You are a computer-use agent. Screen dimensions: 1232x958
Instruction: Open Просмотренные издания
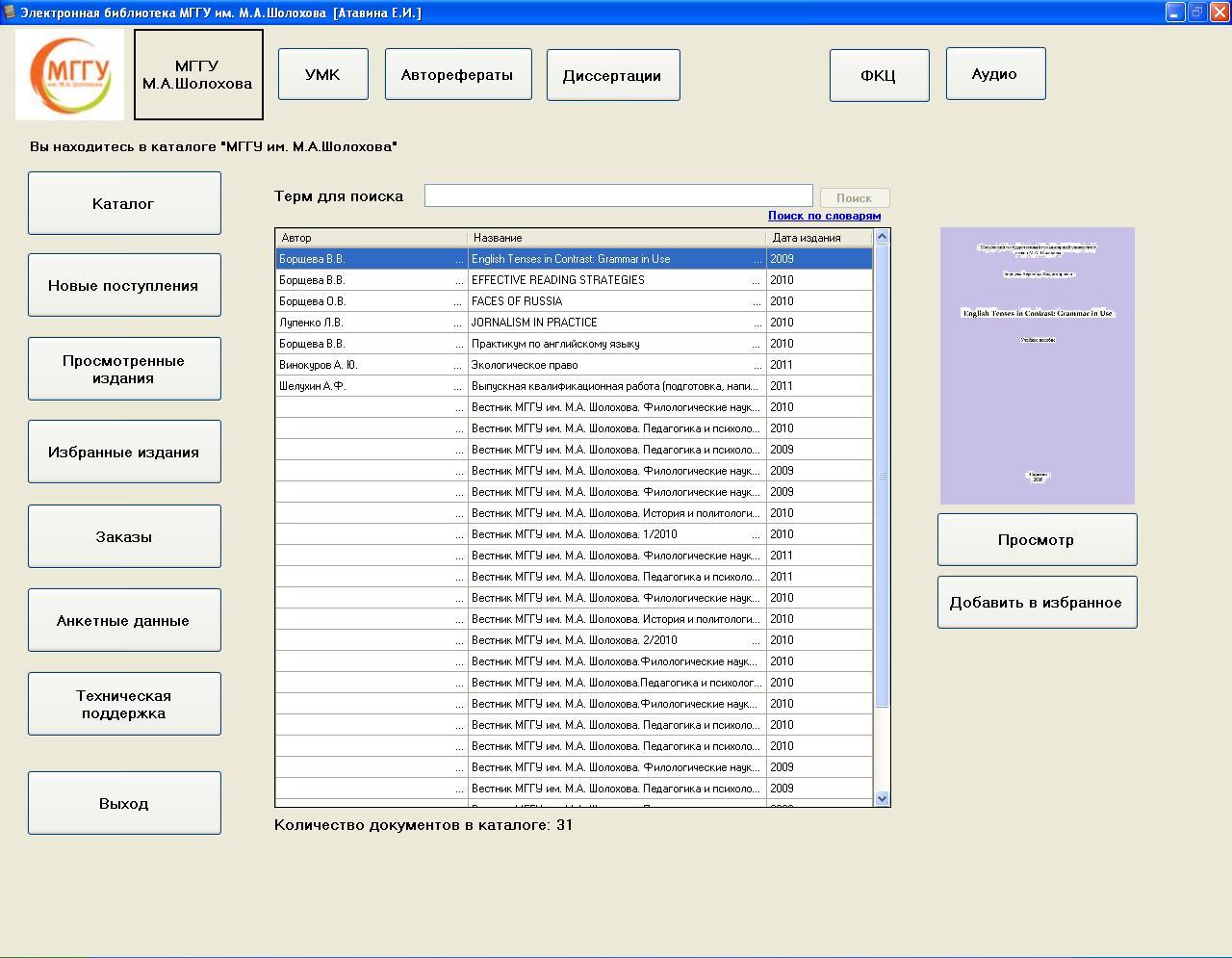(124, 369)
